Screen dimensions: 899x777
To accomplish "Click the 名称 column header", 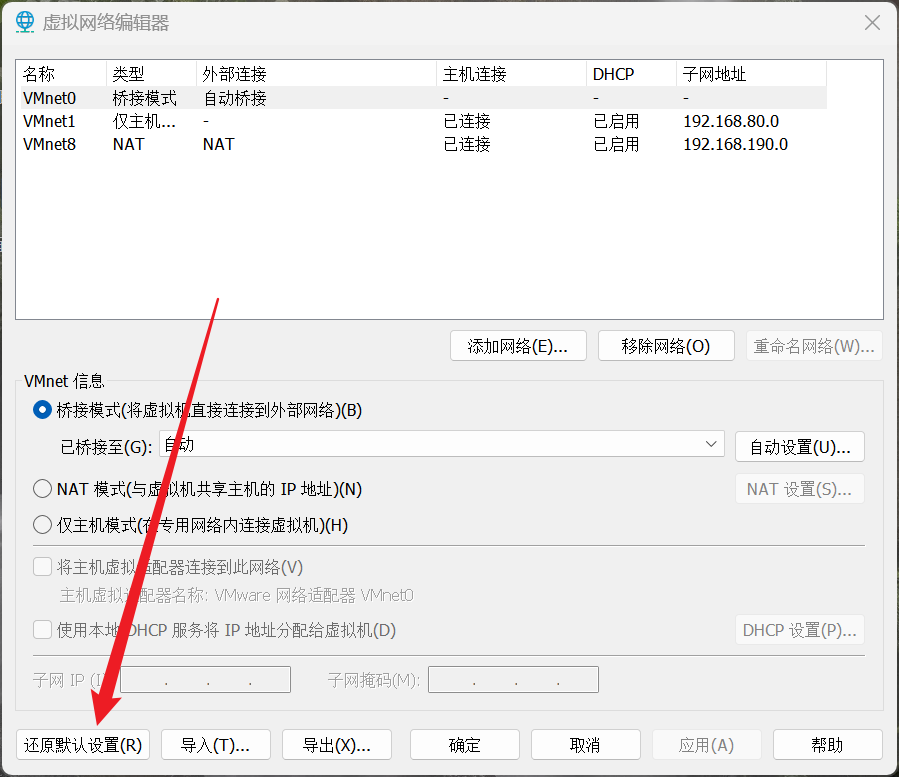I will [62, 74].
